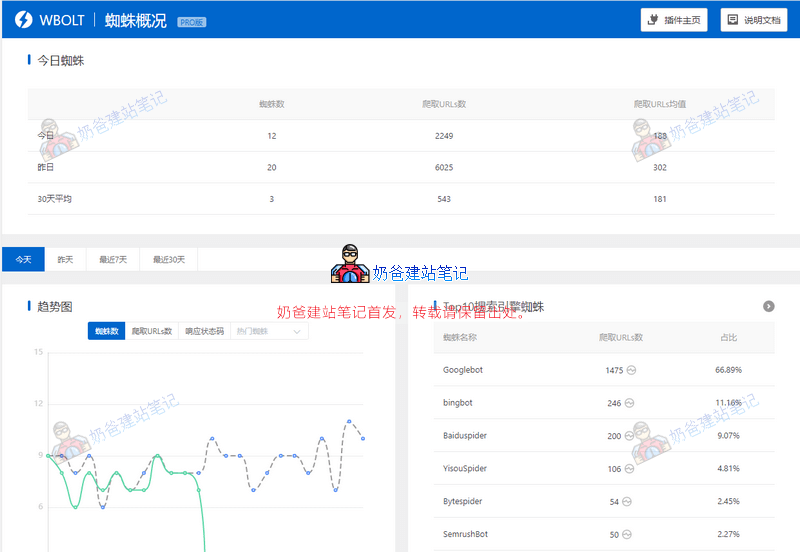Image resolution: width=800 pixels, height=552 pixels.
Task: Open the 热门蜘蛛 dropdown
Action: [x=269, y=331]
